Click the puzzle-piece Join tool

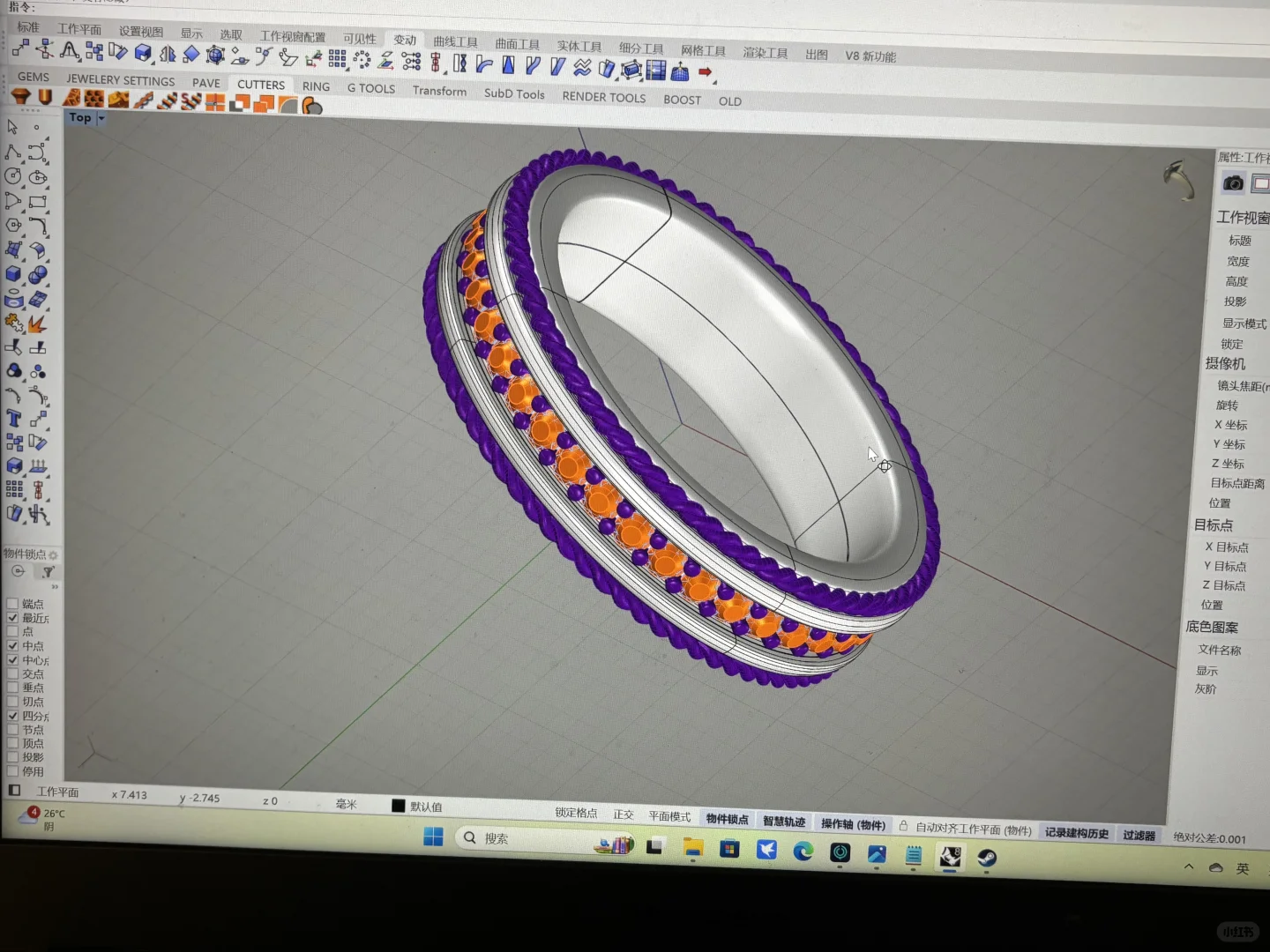tap(13, 323)
